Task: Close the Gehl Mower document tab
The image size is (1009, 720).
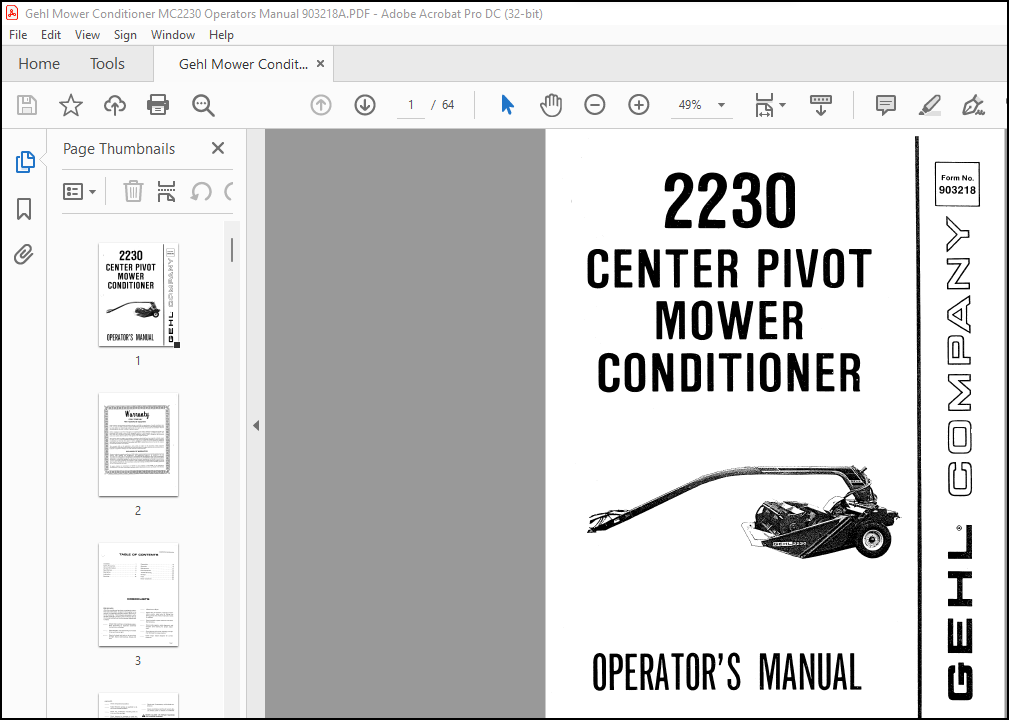Action: (x=320, y=64)
